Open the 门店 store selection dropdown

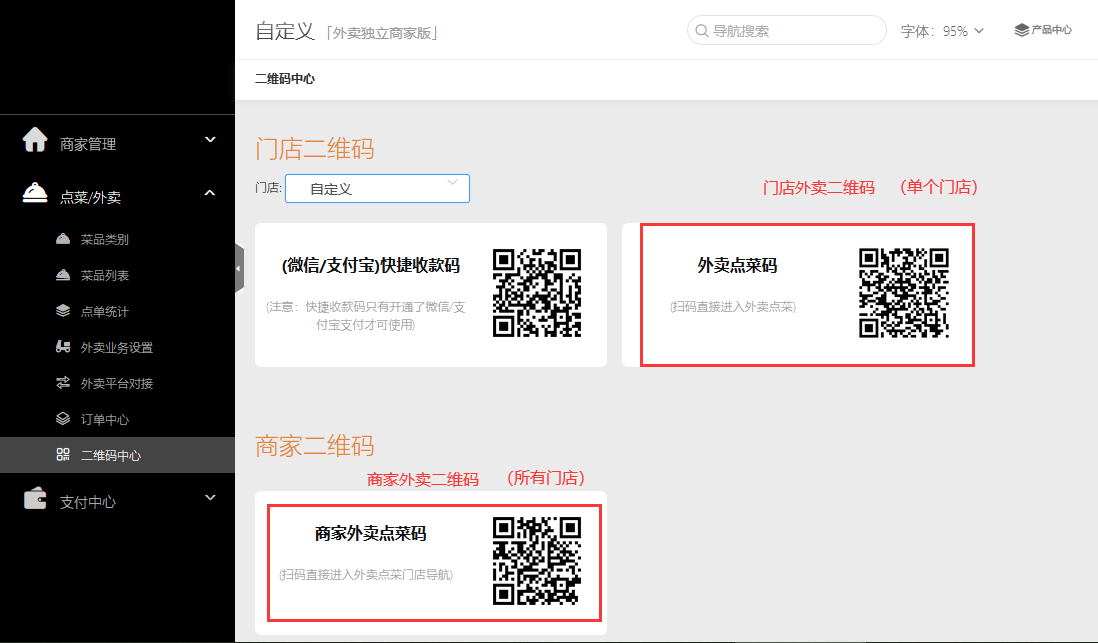click(377, 188)
